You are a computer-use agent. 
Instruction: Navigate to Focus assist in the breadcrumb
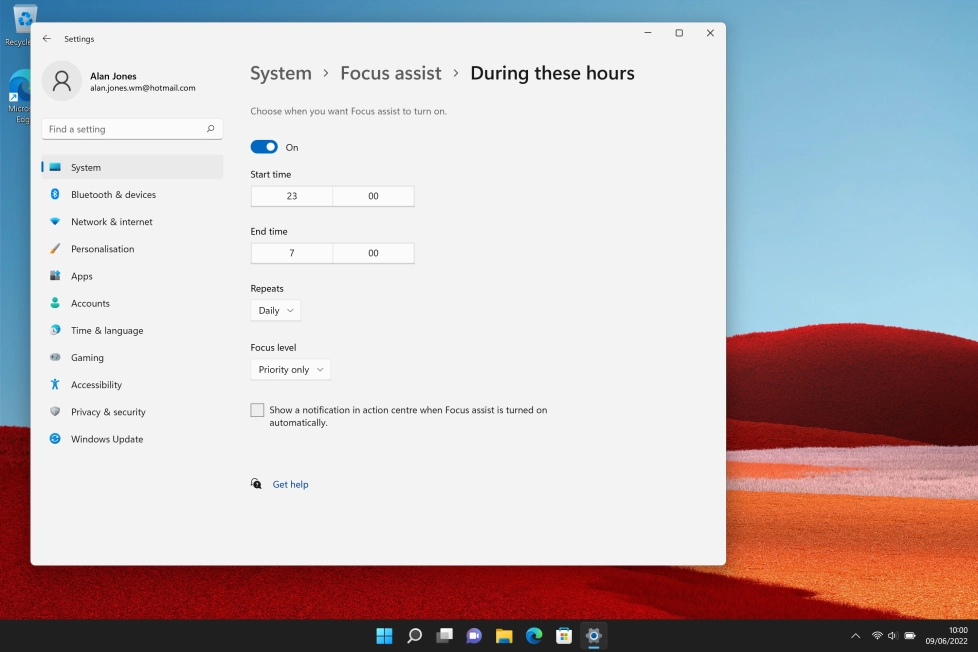[390, 73]
